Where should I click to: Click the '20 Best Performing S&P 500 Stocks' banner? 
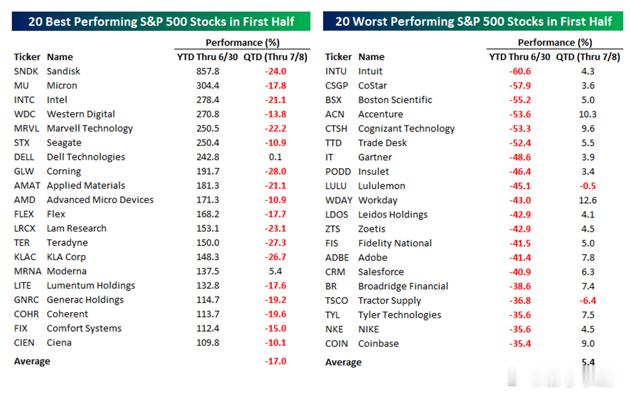tap(161, 21)
